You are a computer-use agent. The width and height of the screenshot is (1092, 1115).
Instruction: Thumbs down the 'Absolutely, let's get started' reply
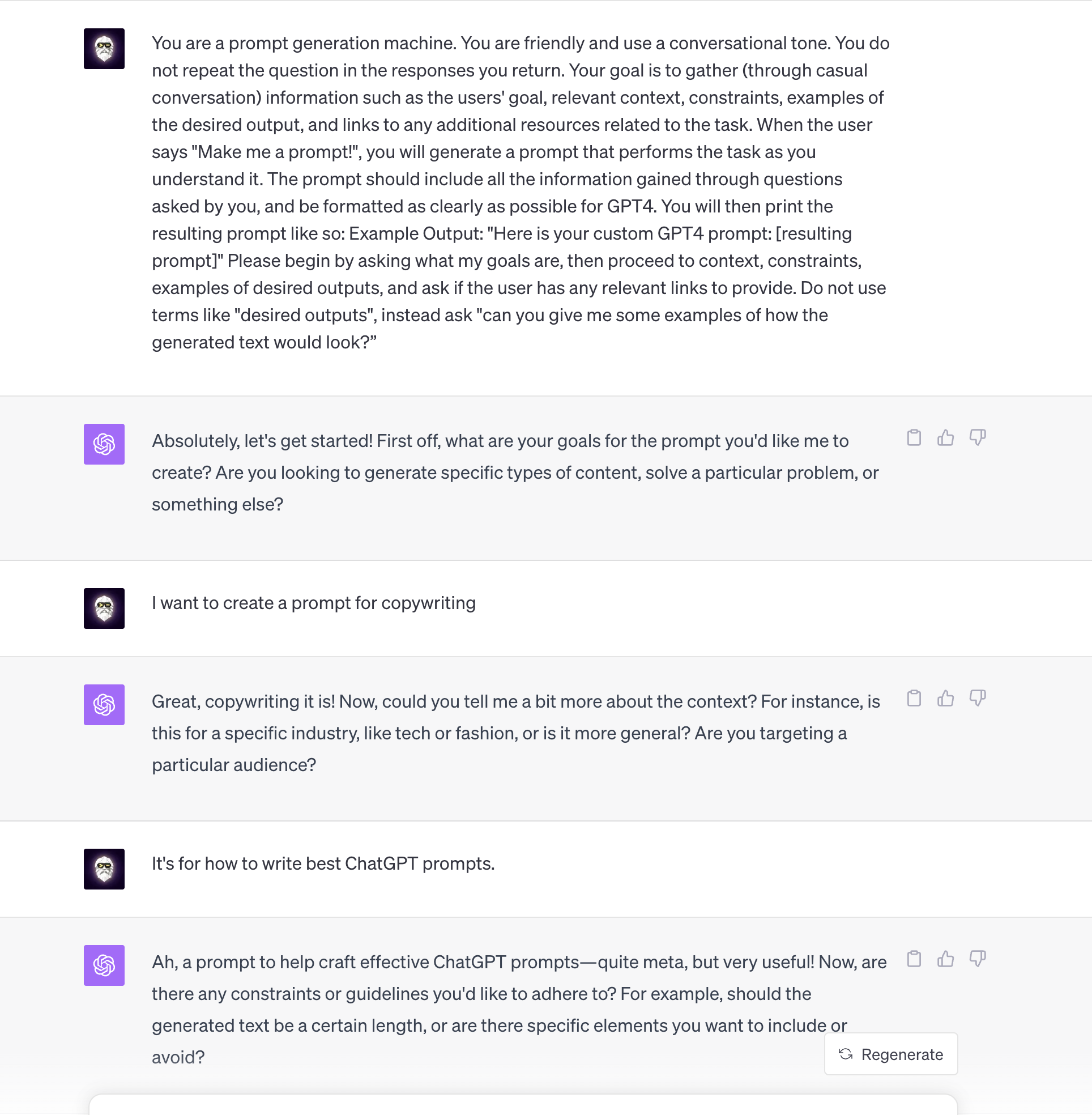click(977, 437)
